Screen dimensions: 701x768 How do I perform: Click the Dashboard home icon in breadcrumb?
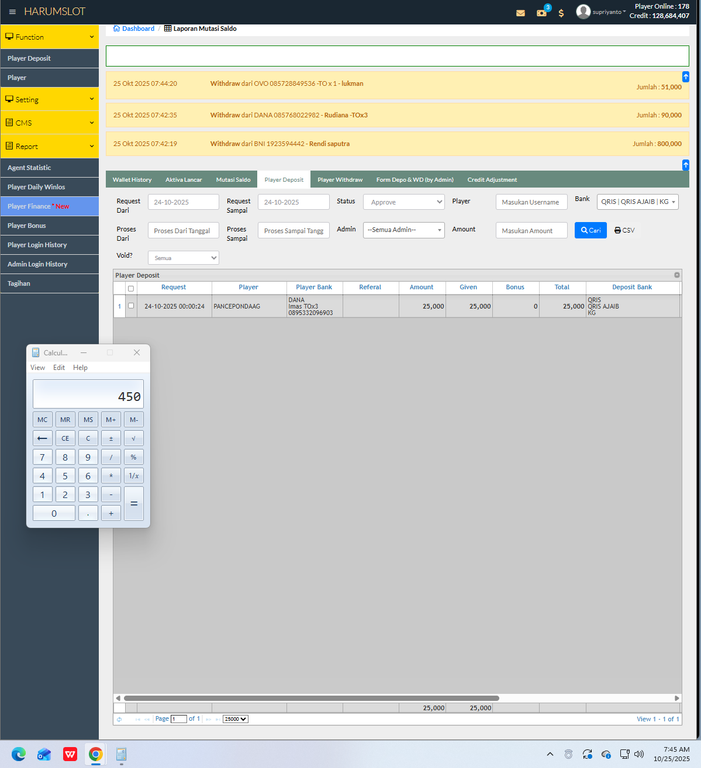tap(116, 28)
